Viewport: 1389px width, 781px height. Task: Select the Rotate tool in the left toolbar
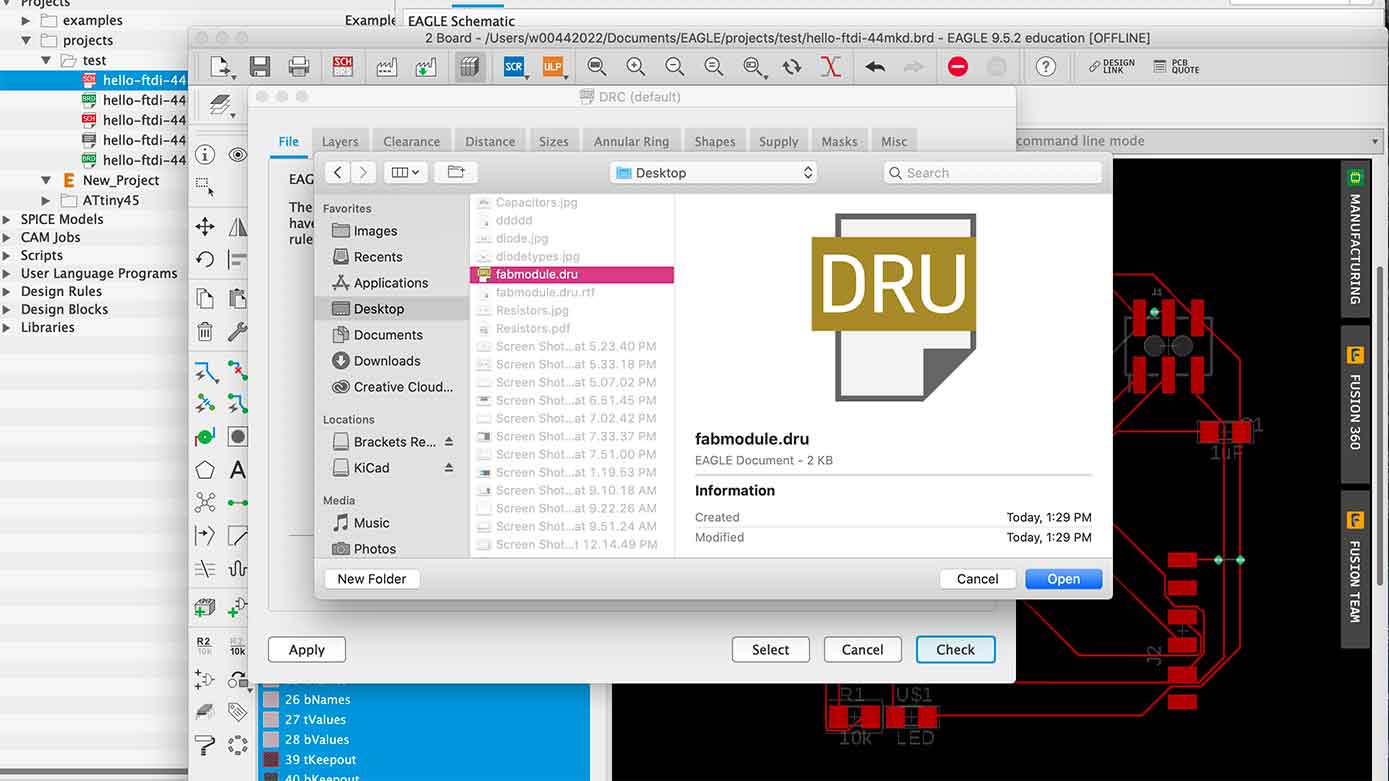[x=205, y=260]
